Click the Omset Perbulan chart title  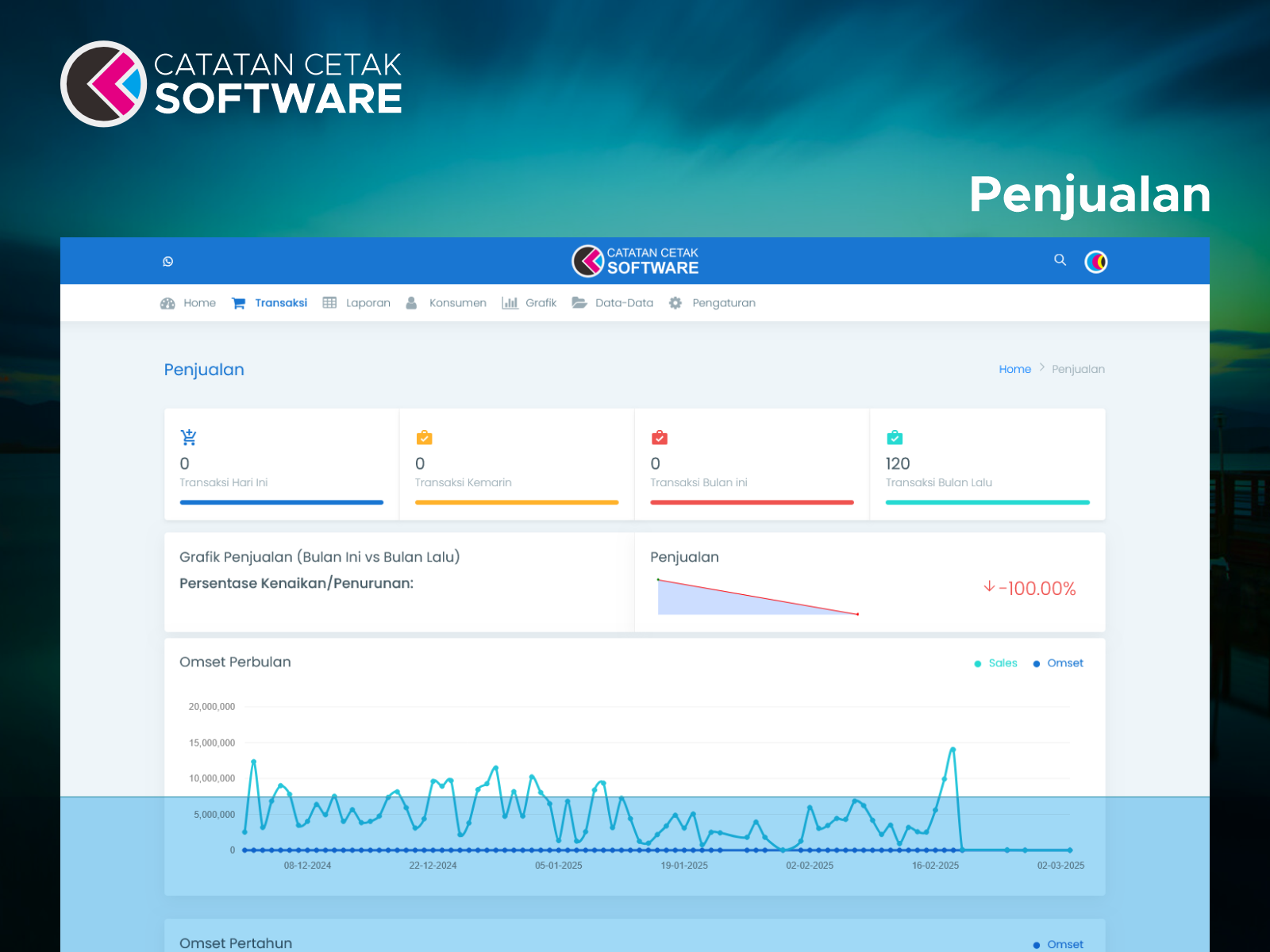[x=235, y=662]
